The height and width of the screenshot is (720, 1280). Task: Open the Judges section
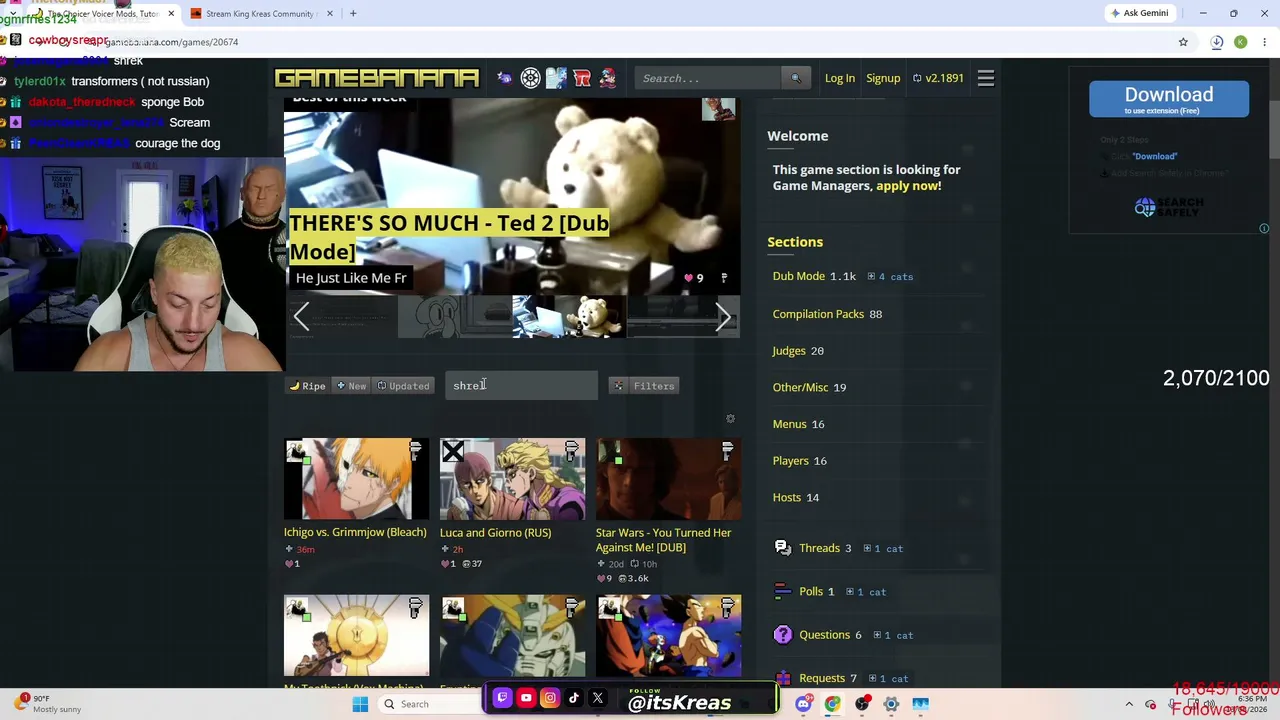(789, 351)
